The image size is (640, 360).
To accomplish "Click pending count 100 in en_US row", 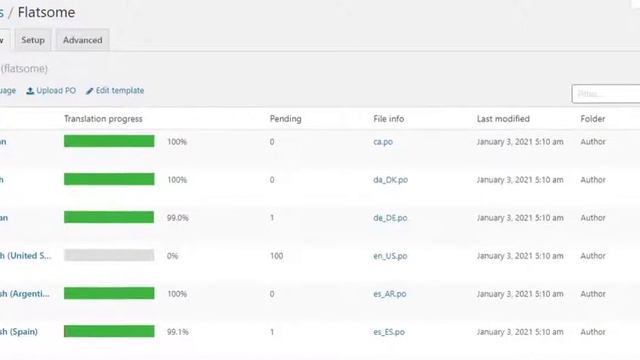I will click(x=276, y=256).
